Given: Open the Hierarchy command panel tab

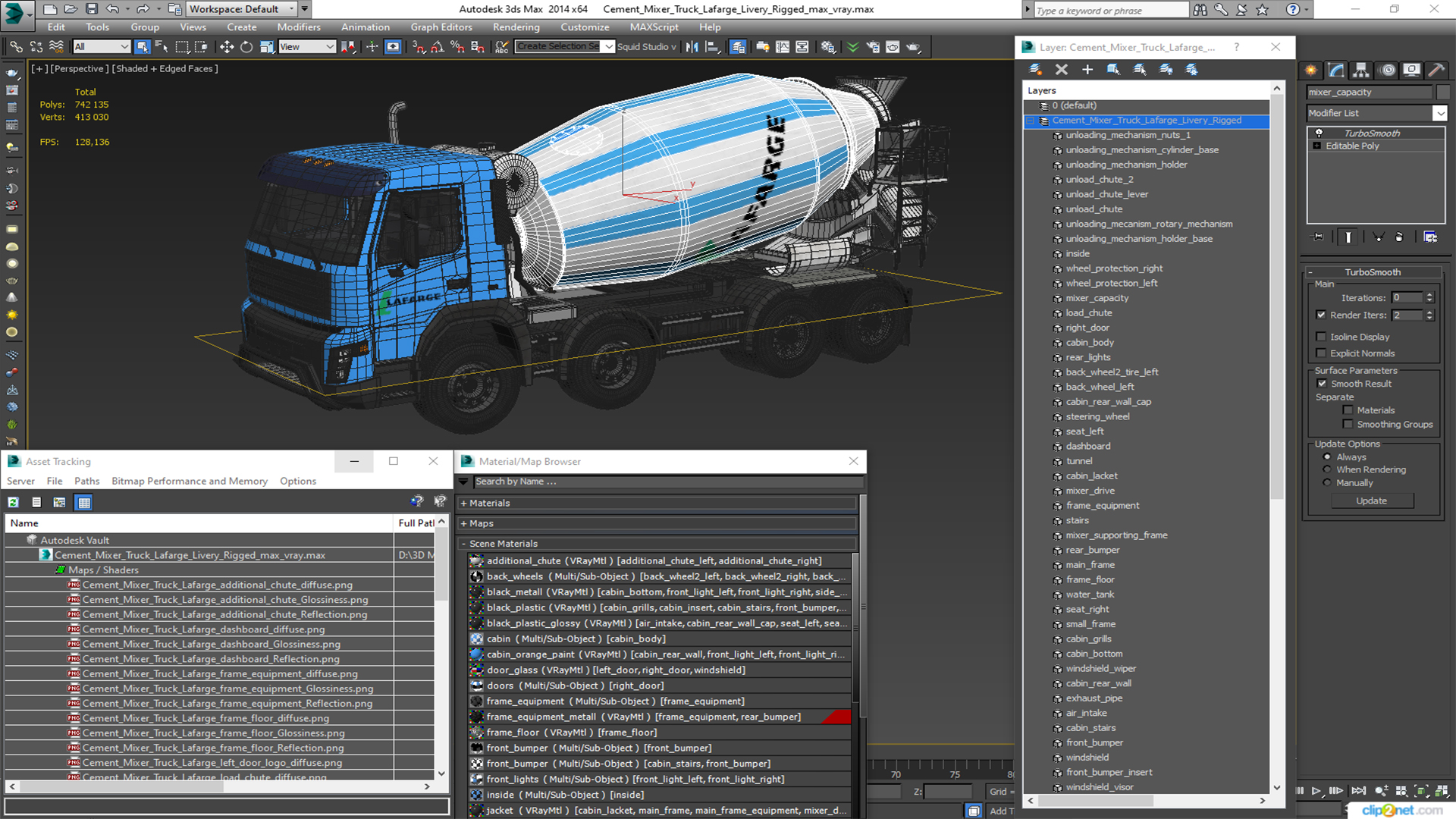Looking at the screenshot, I should pos(1361,70).
